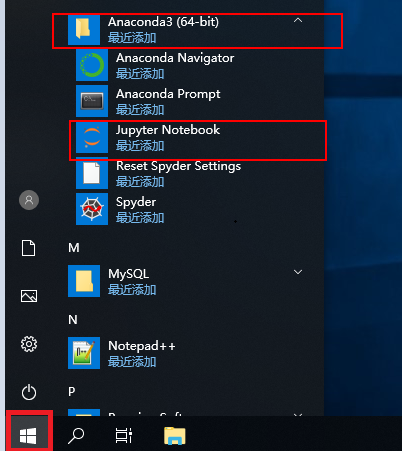Click Reset Spyder Settings document icon
Viewport: 402px width, 451px height.
pos(92,173)
